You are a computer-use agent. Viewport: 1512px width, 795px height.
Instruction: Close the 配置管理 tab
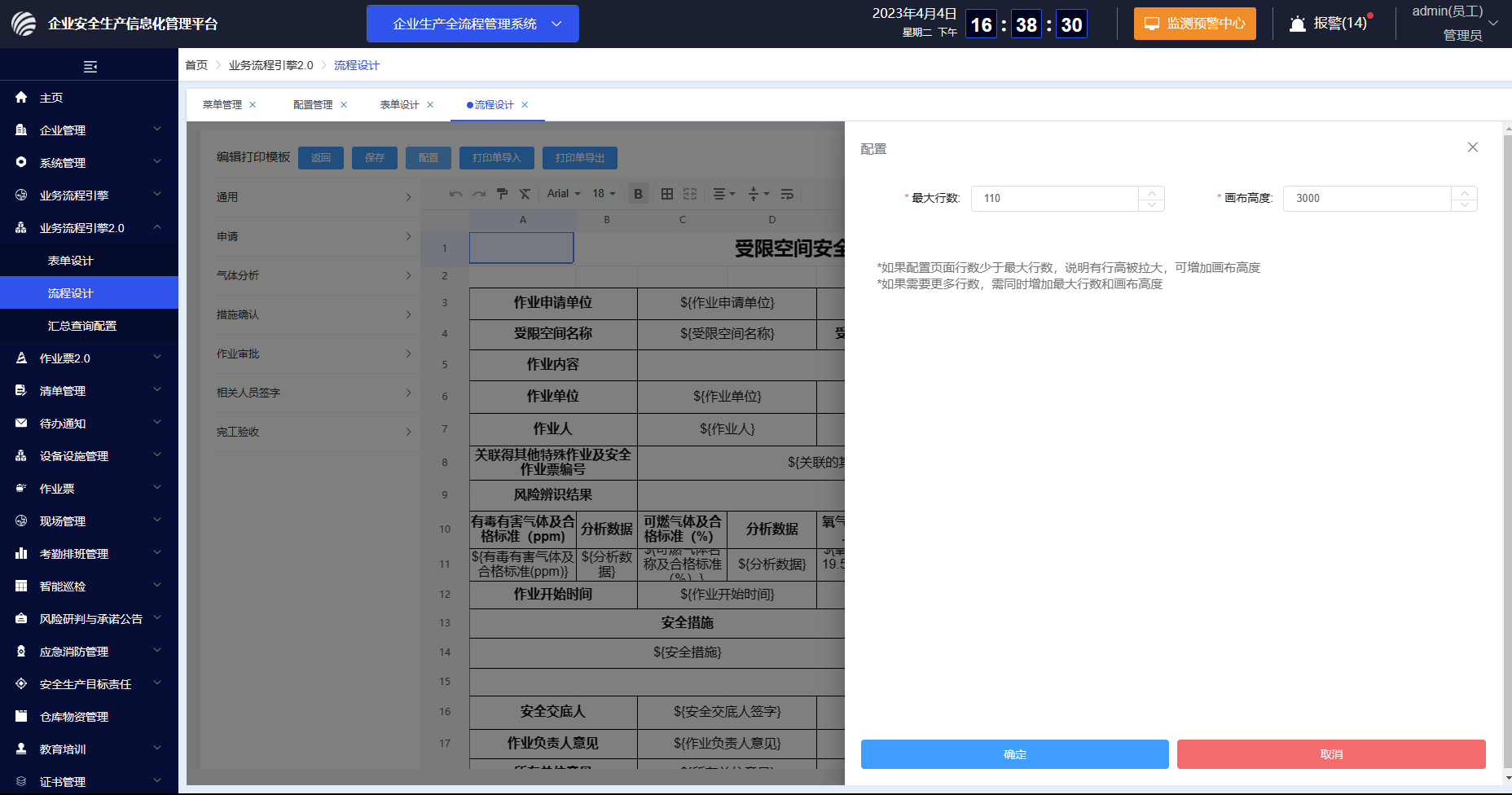[344, 105]
